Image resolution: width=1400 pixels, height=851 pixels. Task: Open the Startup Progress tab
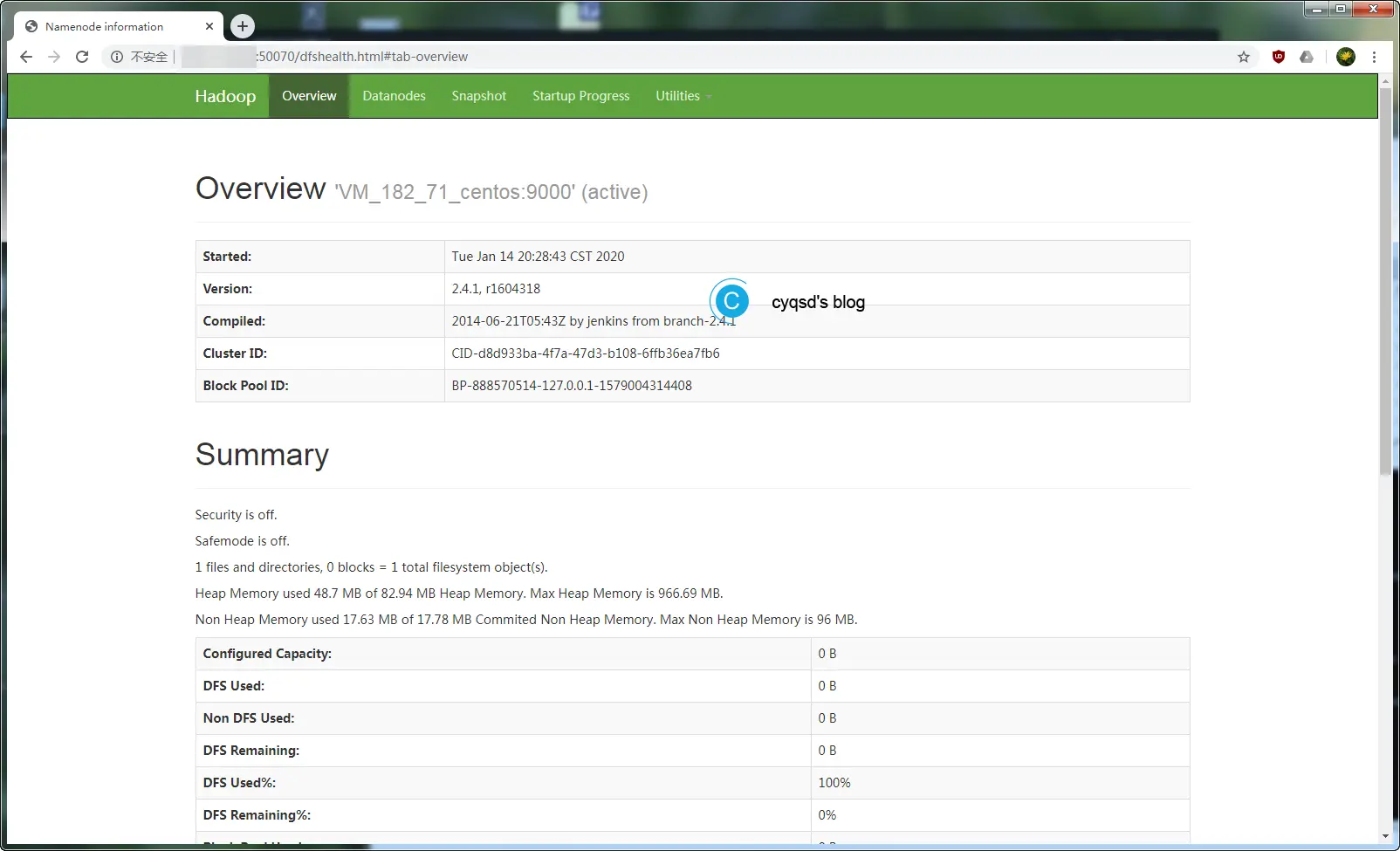click(x=581, y=96)
